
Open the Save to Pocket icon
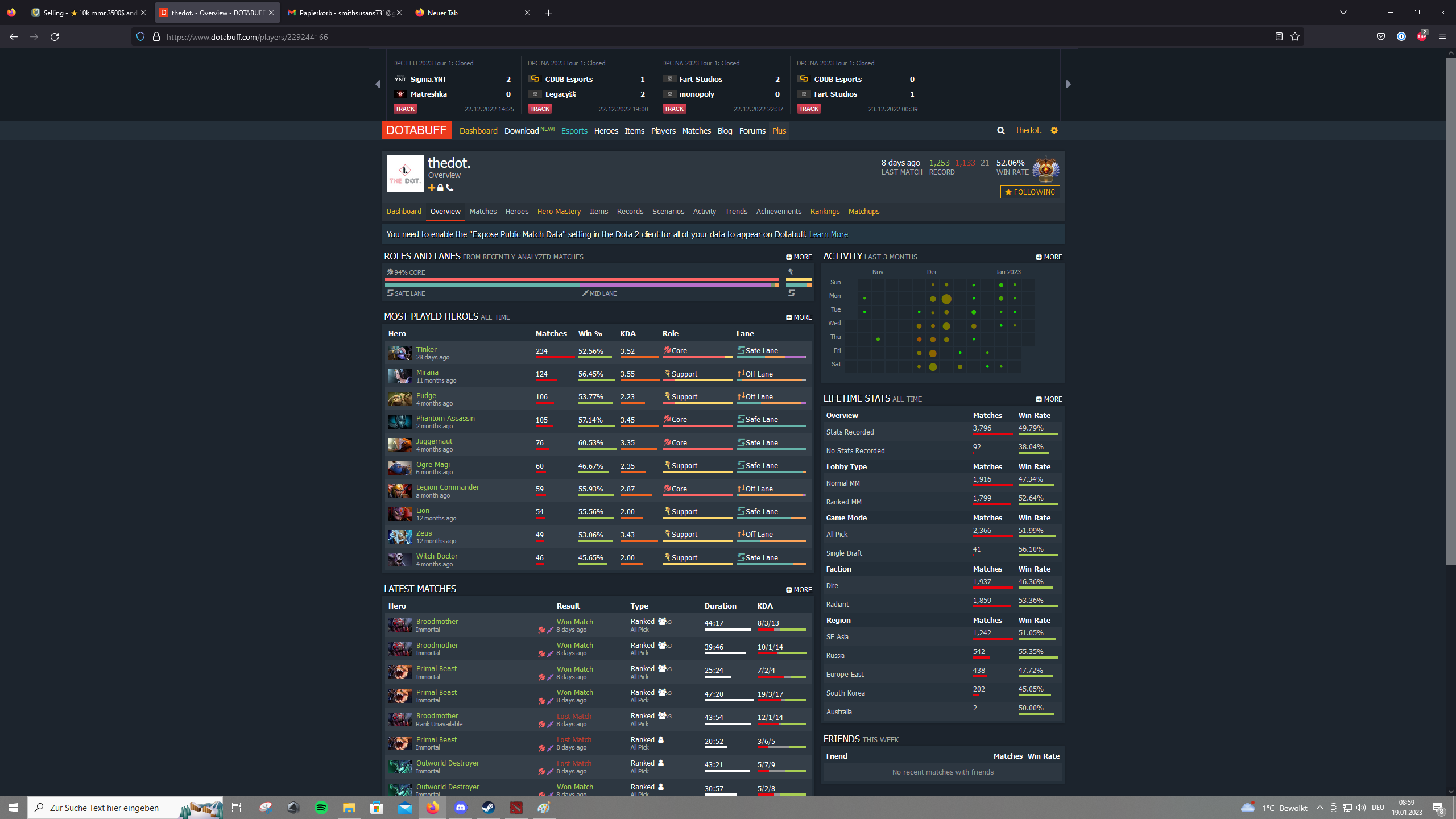point(1380,37)
